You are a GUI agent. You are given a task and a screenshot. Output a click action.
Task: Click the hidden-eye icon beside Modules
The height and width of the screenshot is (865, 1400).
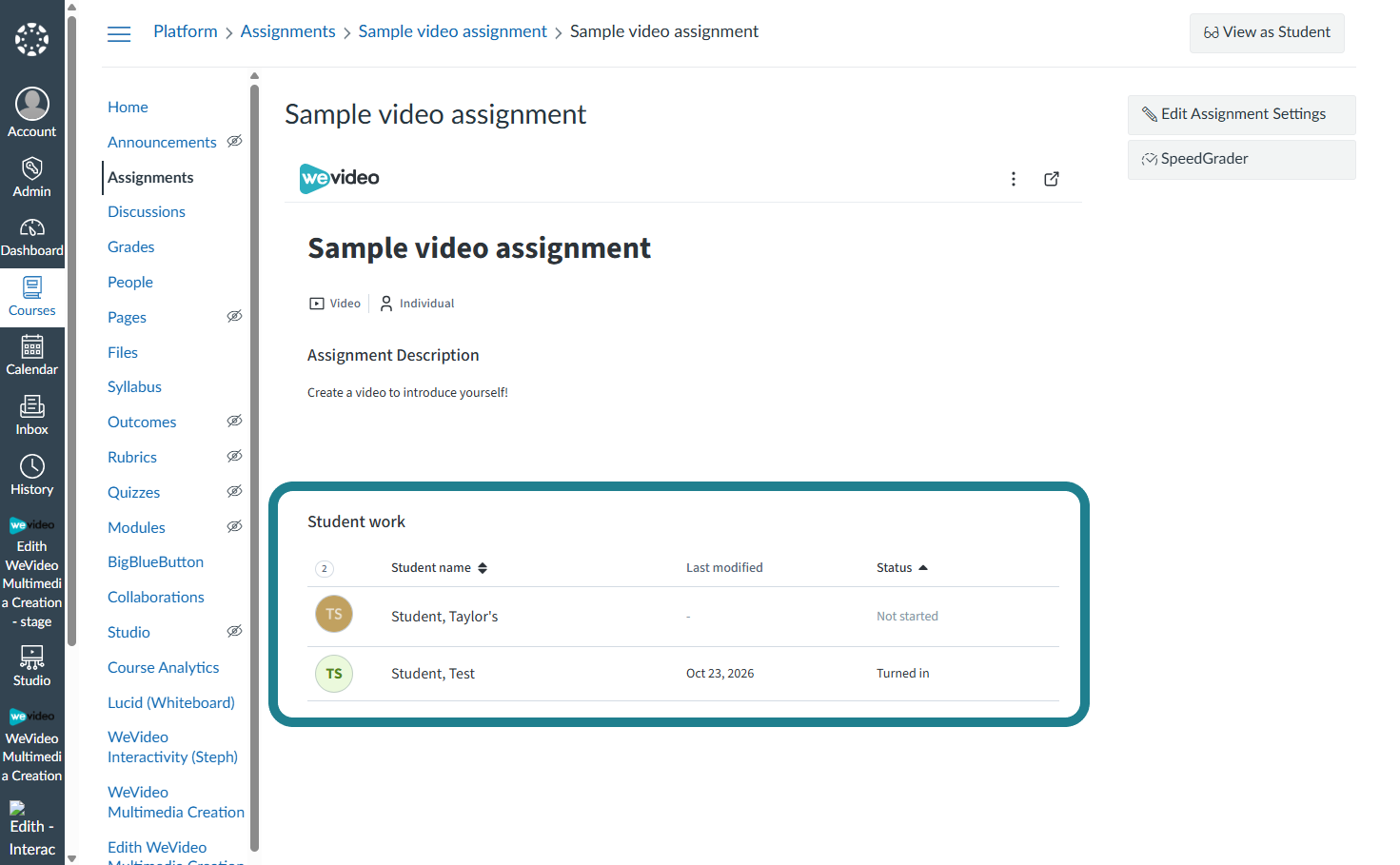click(235, 526)
